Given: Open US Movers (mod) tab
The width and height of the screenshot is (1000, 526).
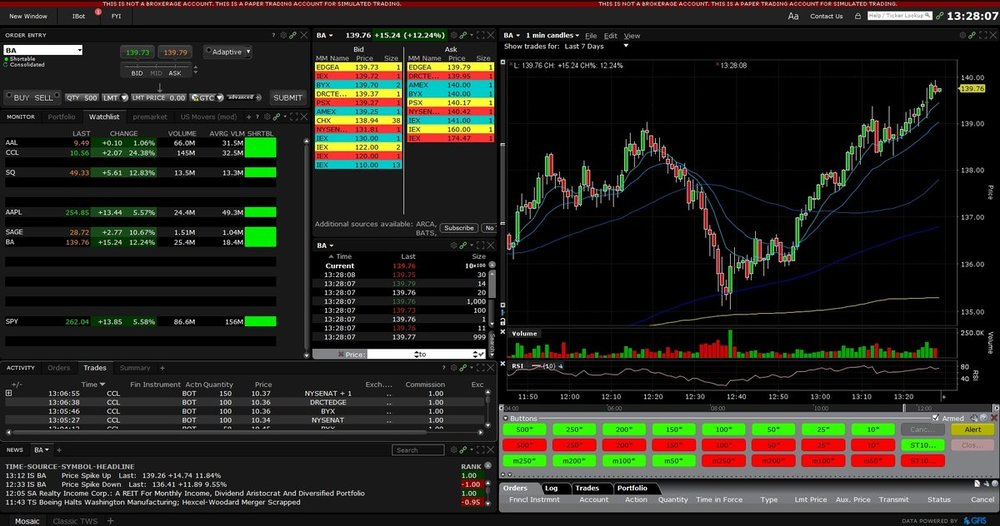Looking at the screenshot, I should click(x=209, y=117).
